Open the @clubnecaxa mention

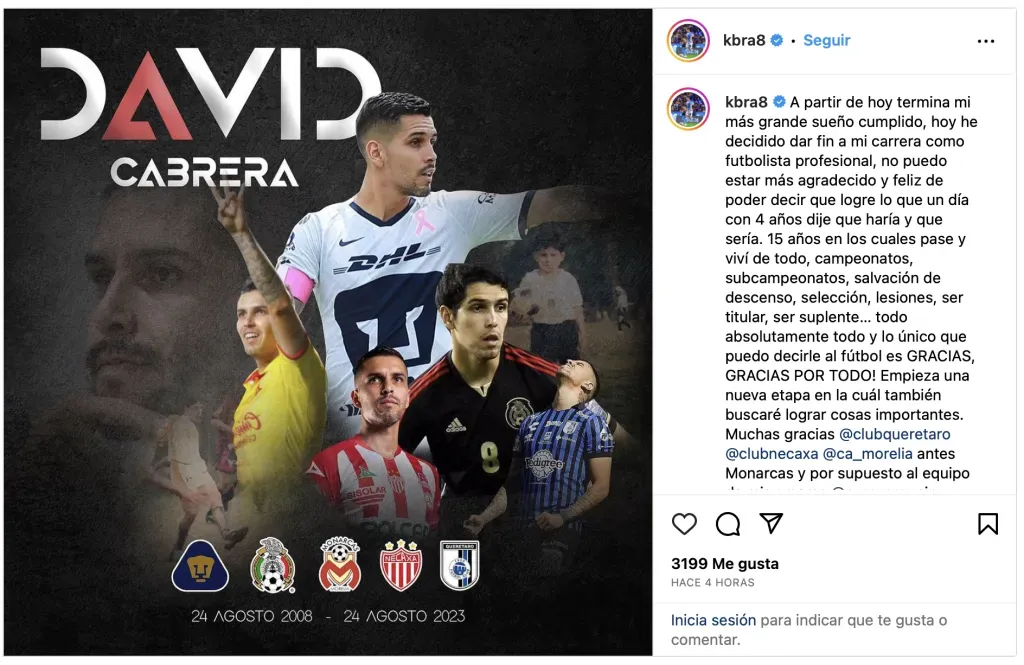(x=771, y=454)
